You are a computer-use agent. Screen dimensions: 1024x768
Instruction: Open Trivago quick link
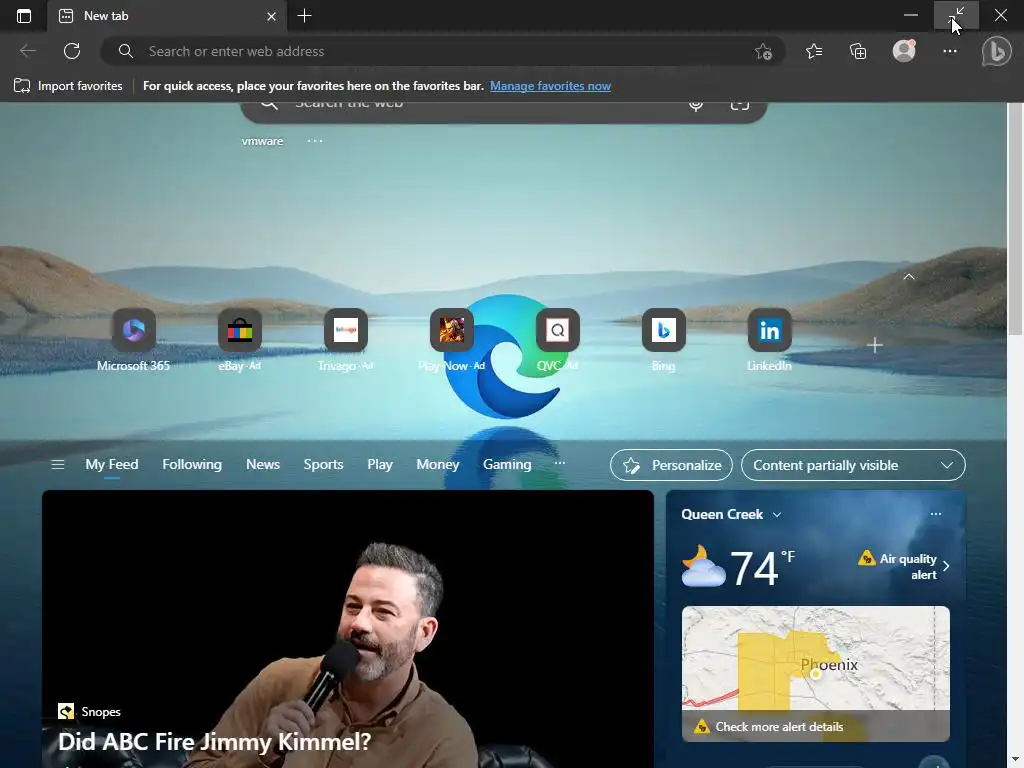345,340
